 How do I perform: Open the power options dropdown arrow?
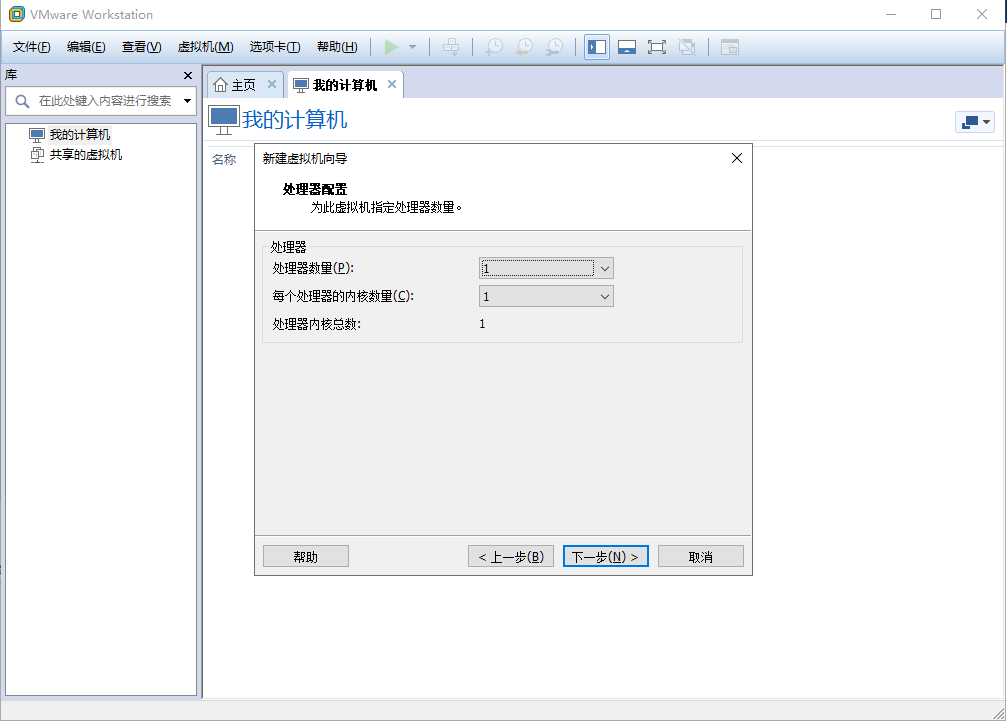(x=412, y=47)
